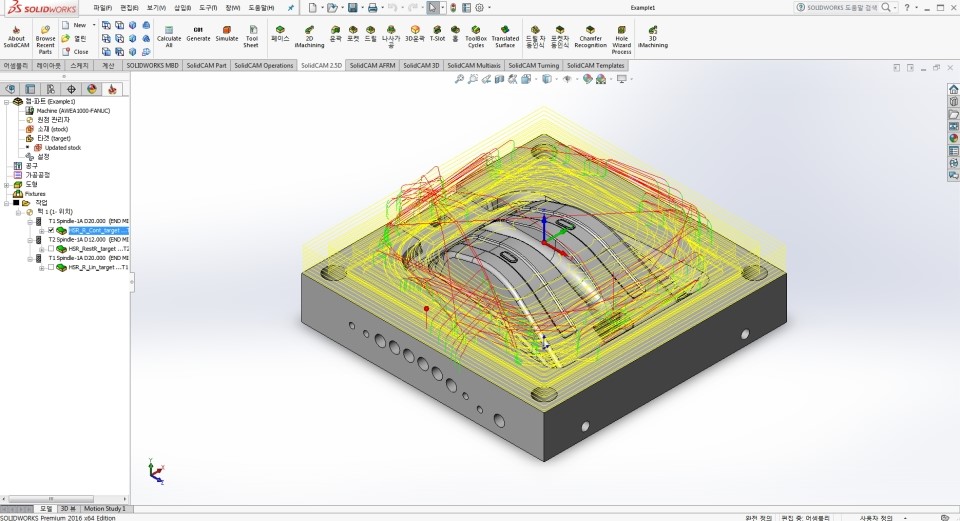This screenshot has width=960, height=521.
Task: Open the ConfigurationManager tab icon
Action: 51,89
